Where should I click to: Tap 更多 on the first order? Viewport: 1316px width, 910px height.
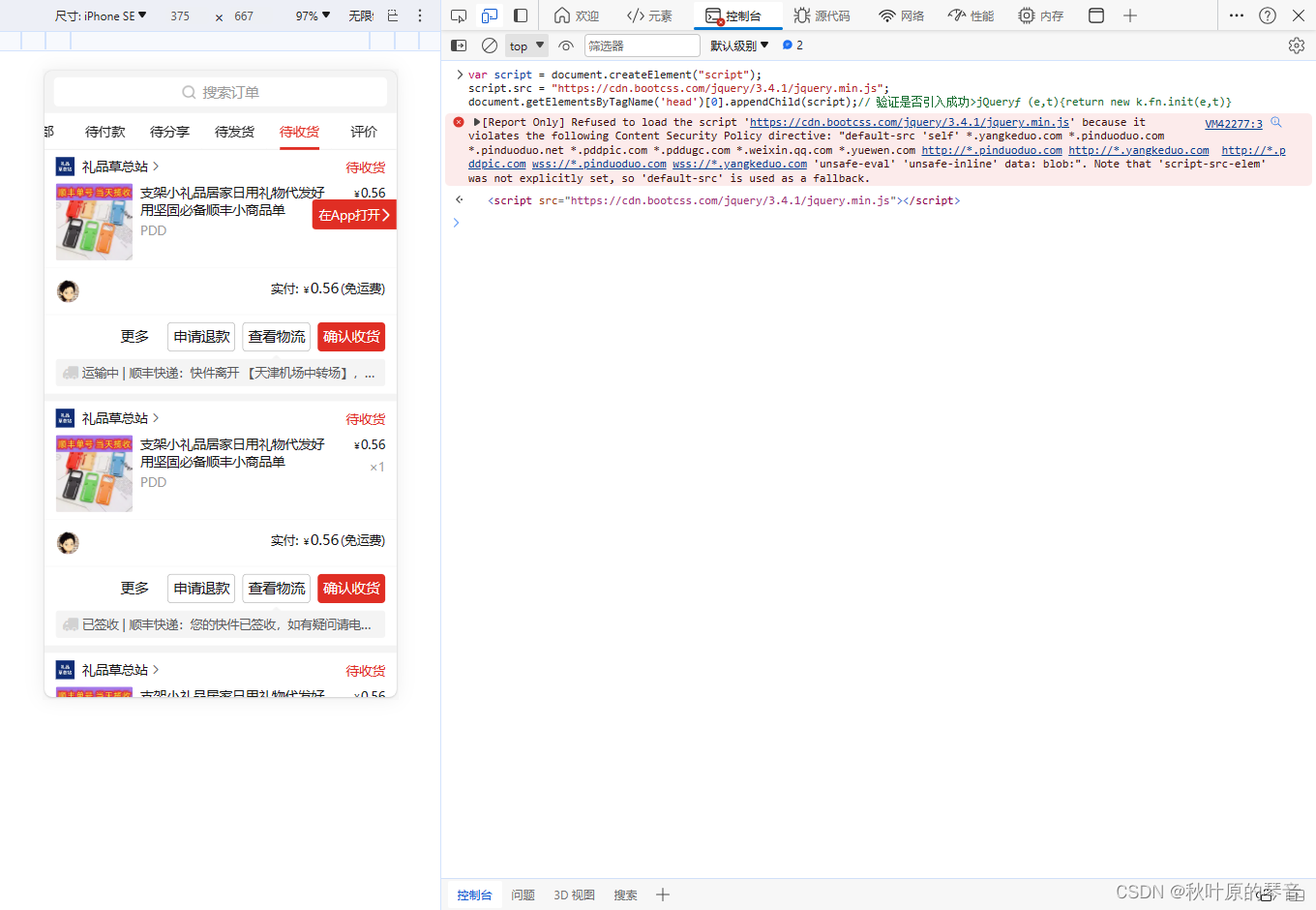coord(135,336)
